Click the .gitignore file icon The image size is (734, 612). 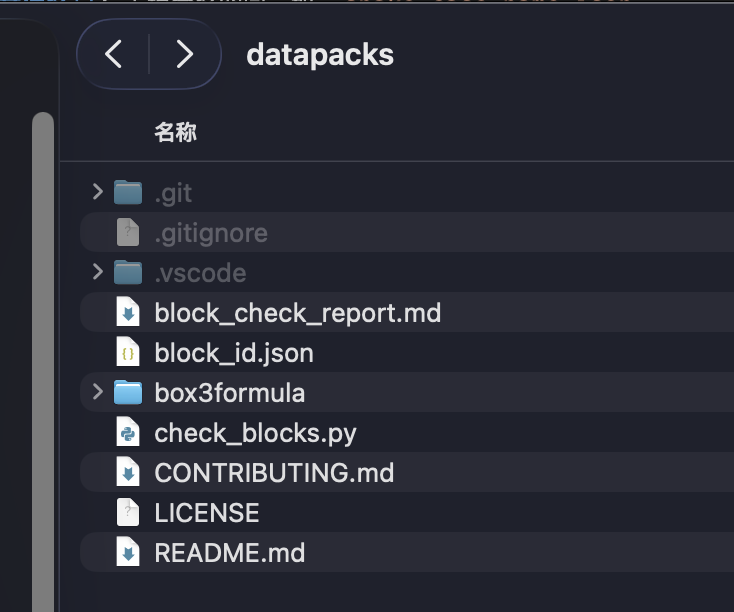pos(128,233)
